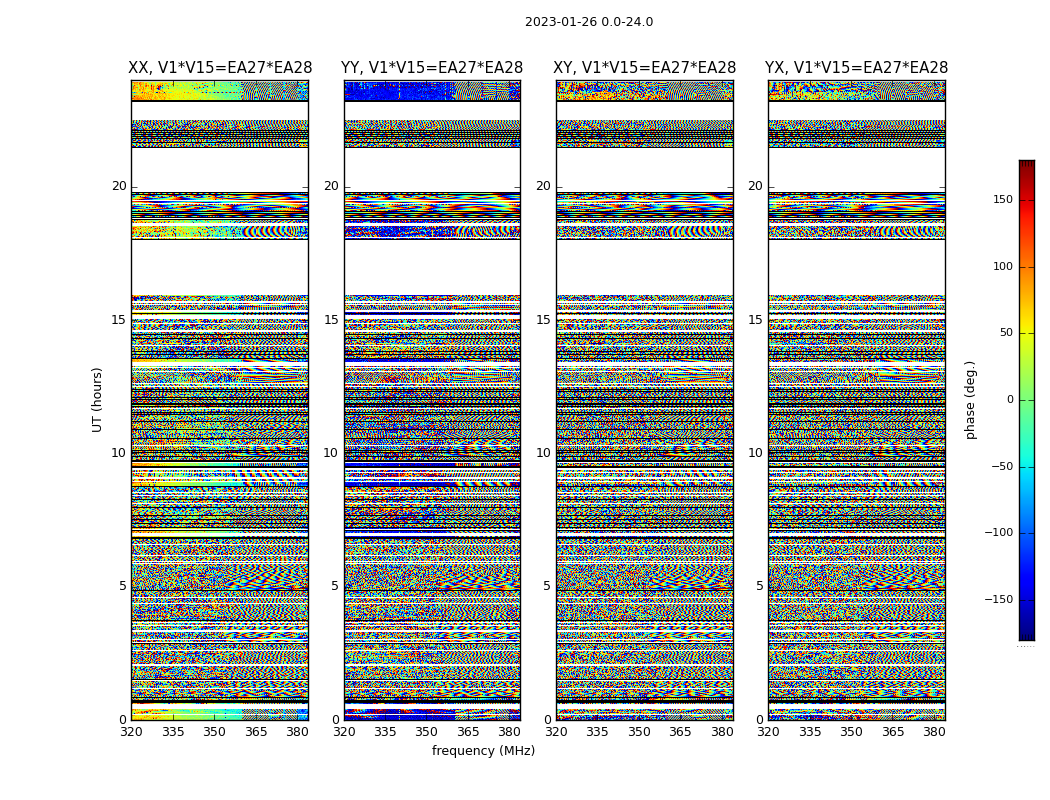Click the 380 MHz tick under YX plot
1050x800 pixels.
934,732
